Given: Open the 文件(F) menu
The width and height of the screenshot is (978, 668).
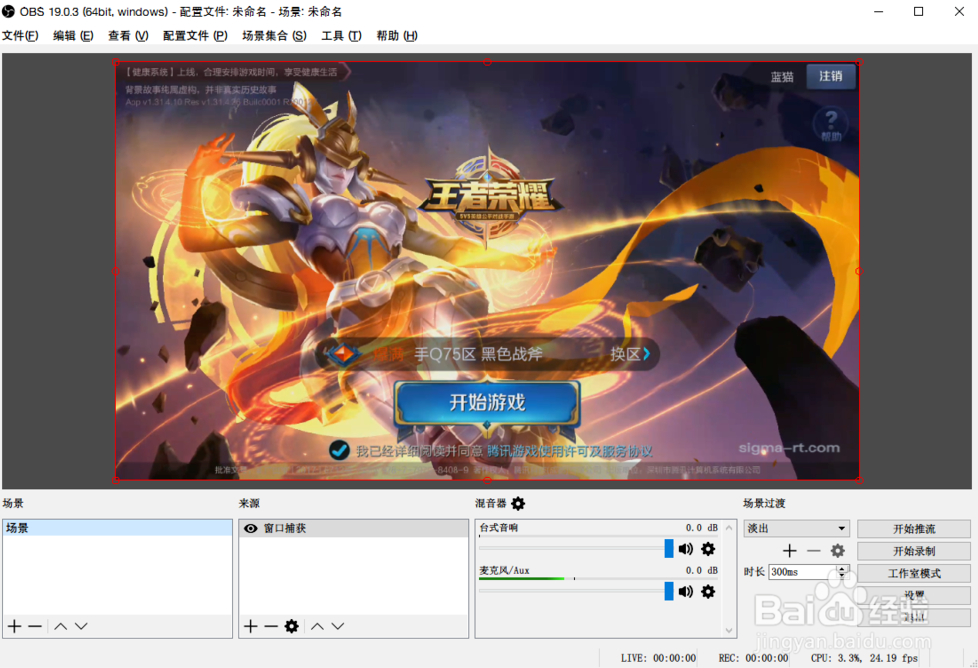Looking at the screenshot, I should 20,36.
